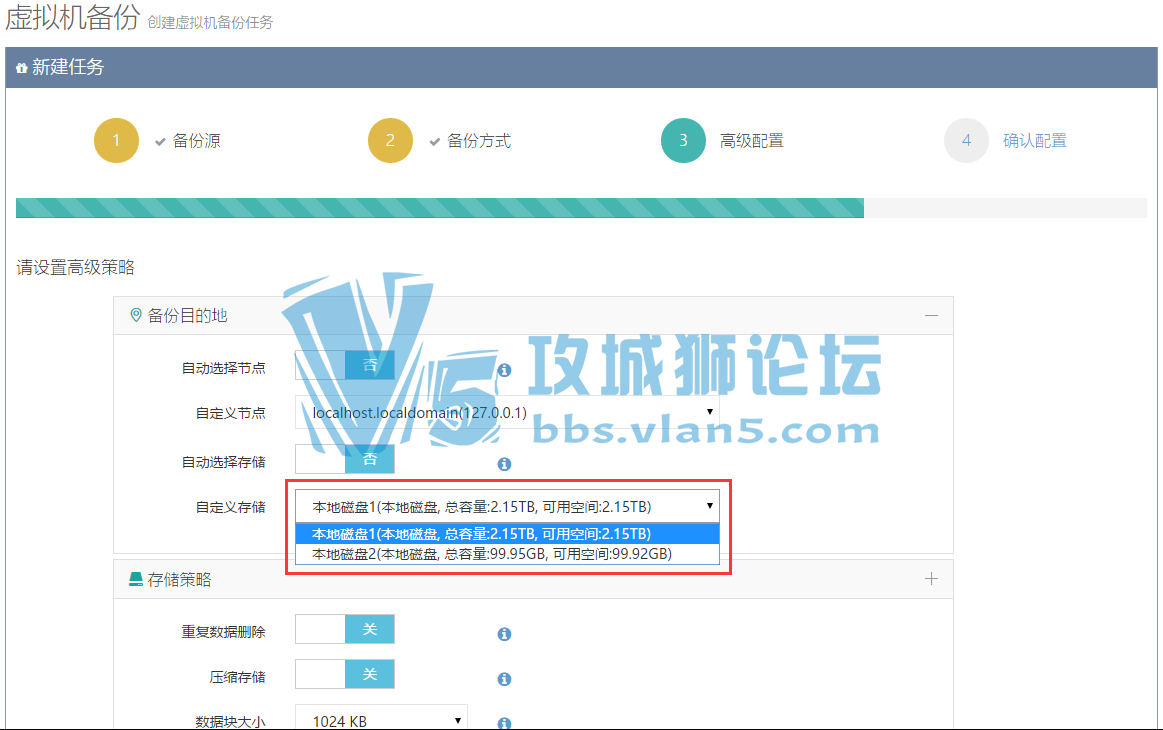Open the info icon for 压缩存储
This screenshot has height=730, width=1163.
pos(504,680)
